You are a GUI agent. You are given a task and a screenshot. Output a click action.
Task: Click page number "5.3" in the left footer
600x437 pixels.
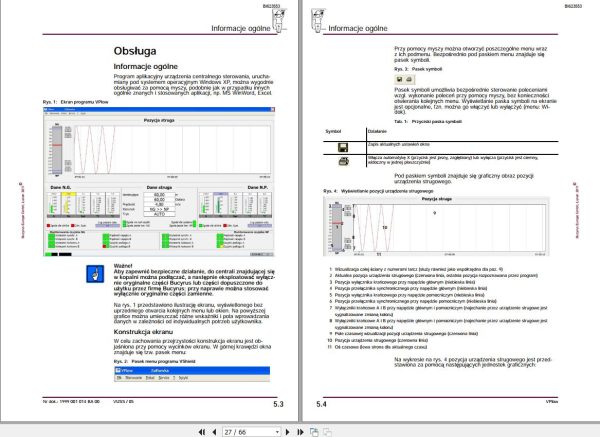pyautogui.click(x=278, y=404)
